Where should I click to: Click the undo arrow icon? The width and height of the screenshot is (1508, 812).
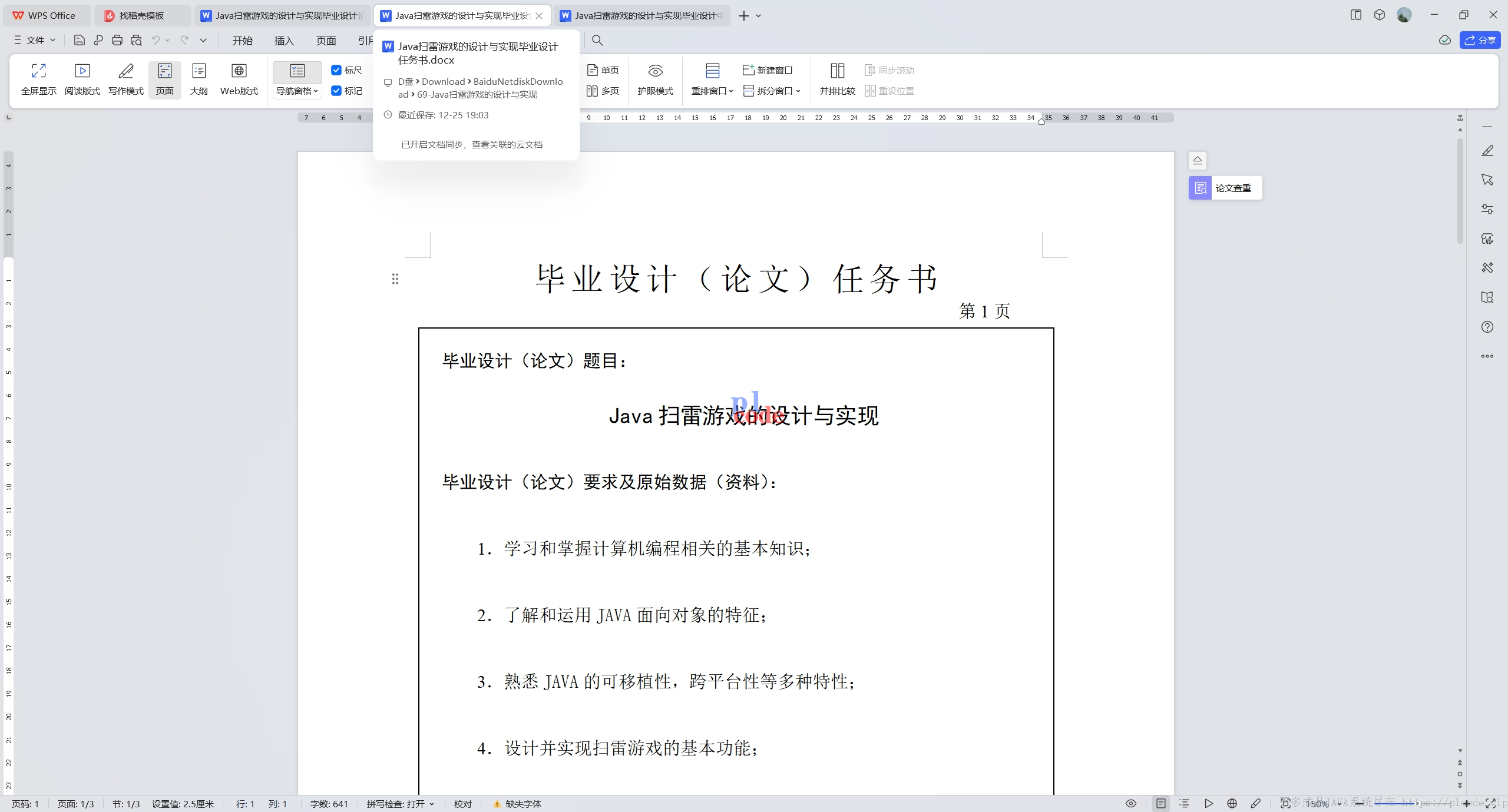coord(156,40)
